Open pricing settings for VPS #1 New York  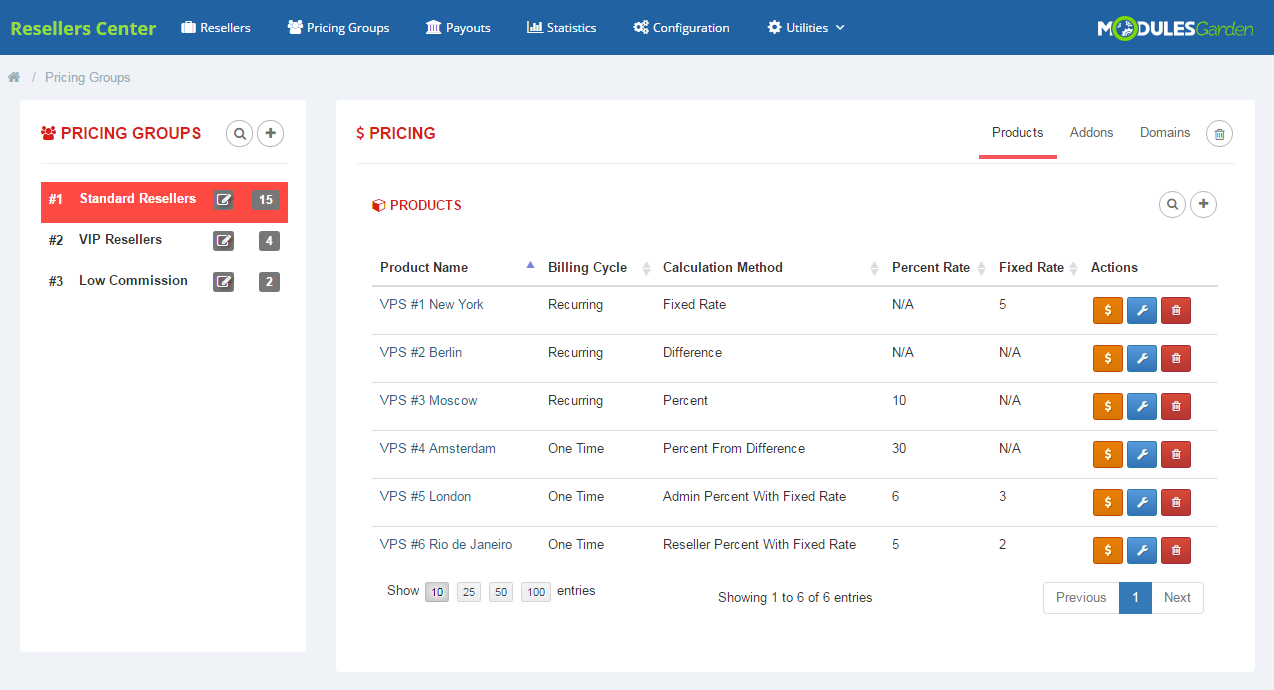[1107, 310]
